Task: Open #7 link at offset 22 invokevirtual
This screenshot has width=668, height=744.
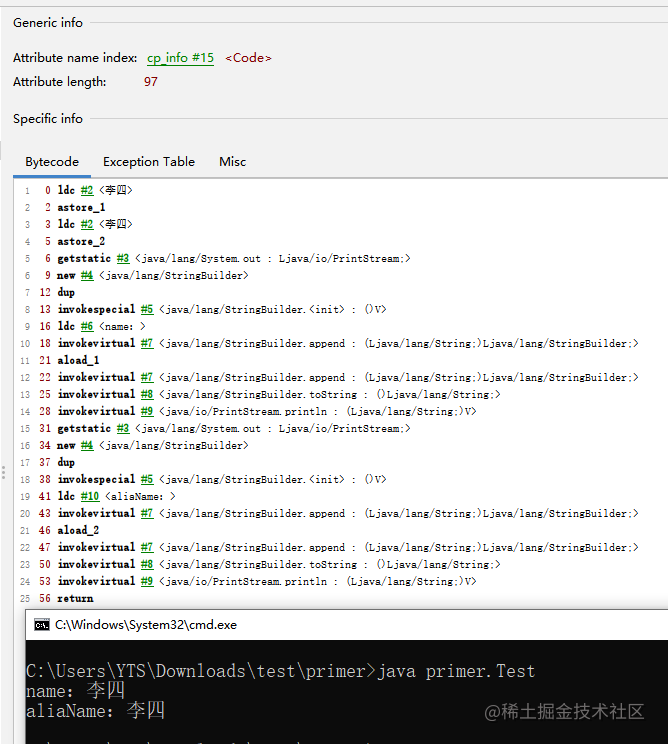Action: tap(147, 377)
